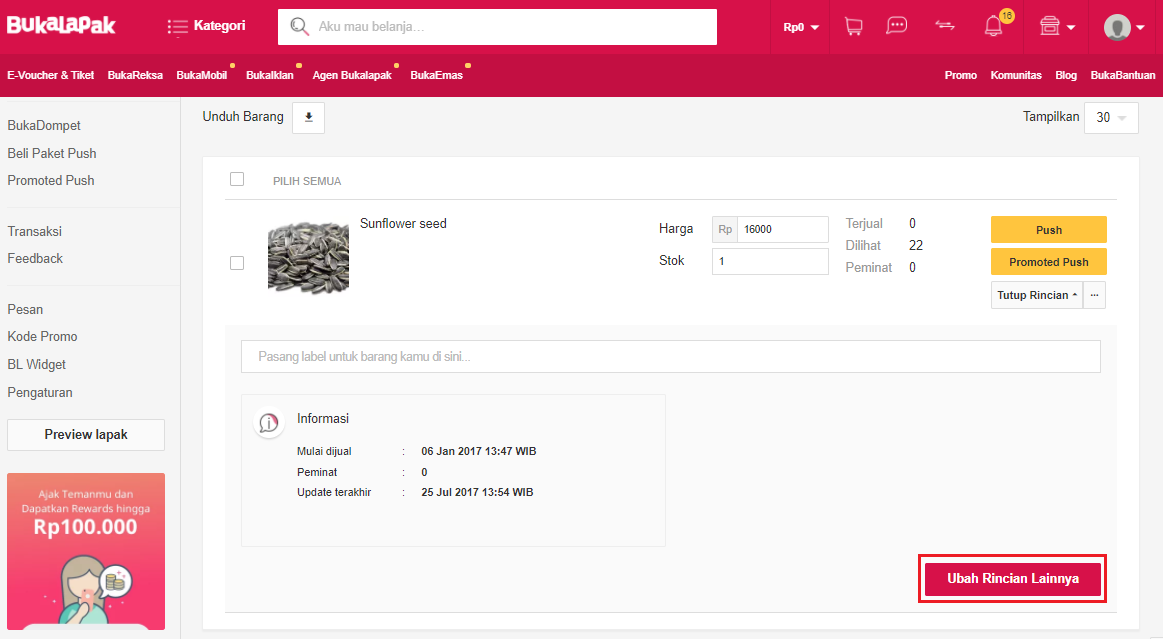This screenshot has width=1163, height=639.
Task: Collapse details with Tutup Rincian
Action: click(1037, 295)
